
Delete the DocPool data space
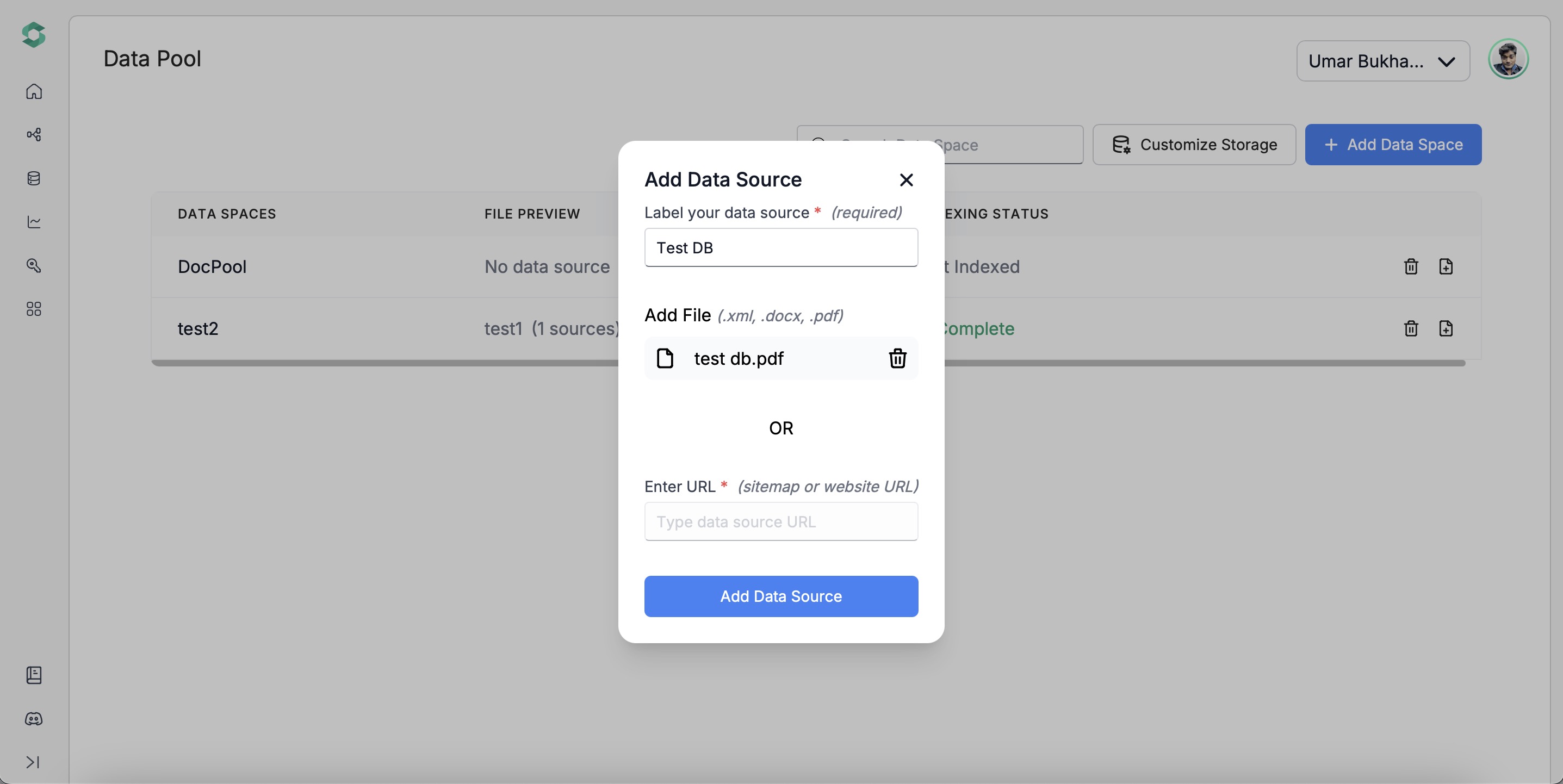(x=1411, y=266)
